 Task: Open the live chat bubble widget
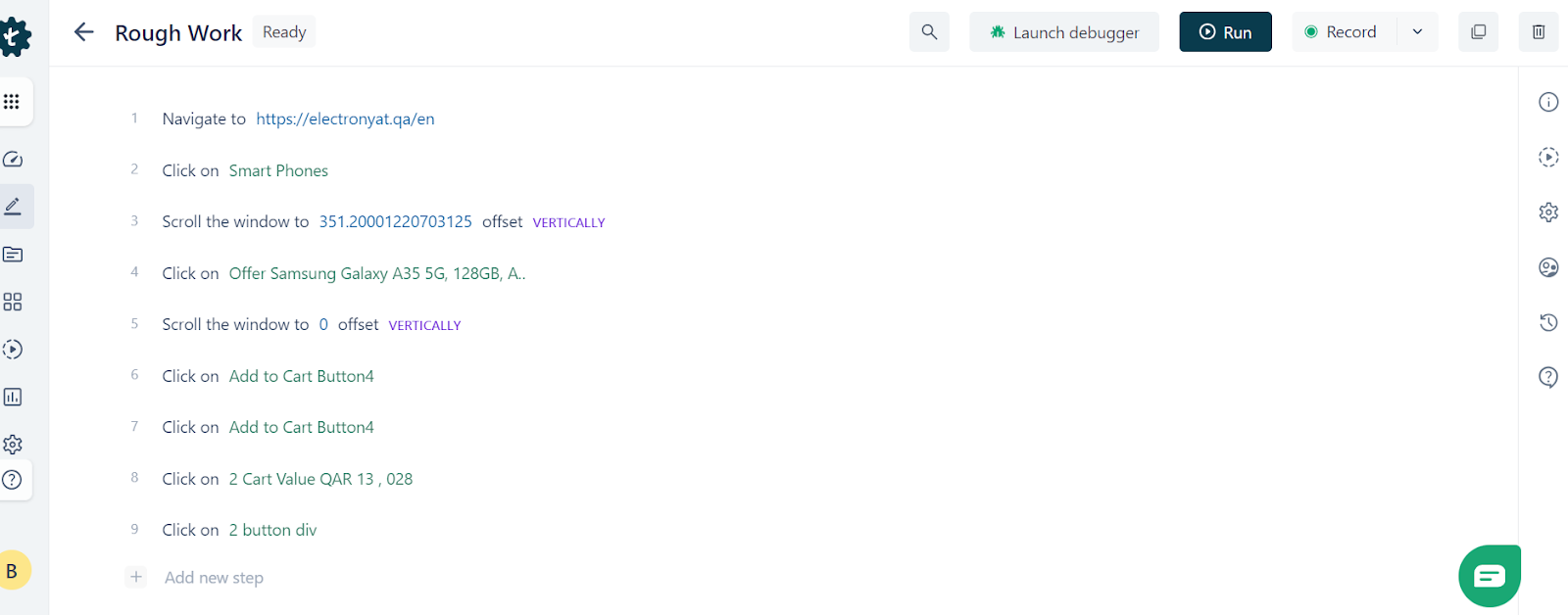(x=1490, y=576)
